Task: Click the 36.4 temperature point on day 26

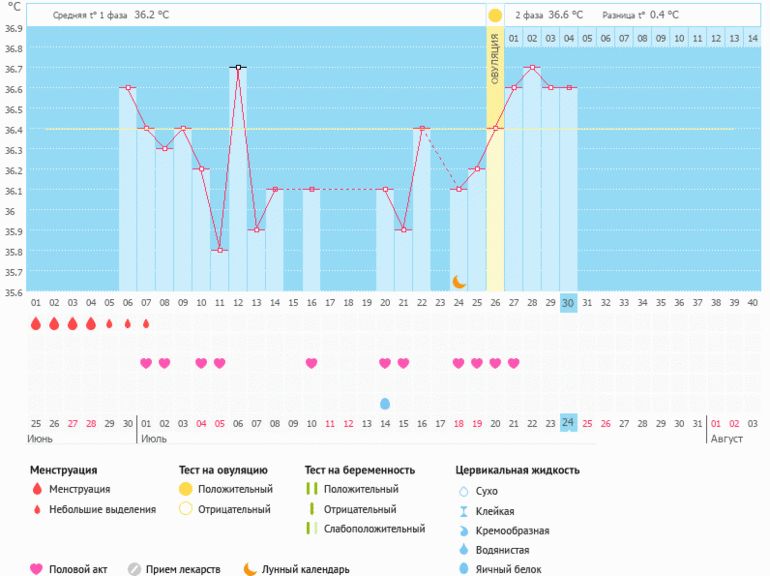Action: click(495, 128)
